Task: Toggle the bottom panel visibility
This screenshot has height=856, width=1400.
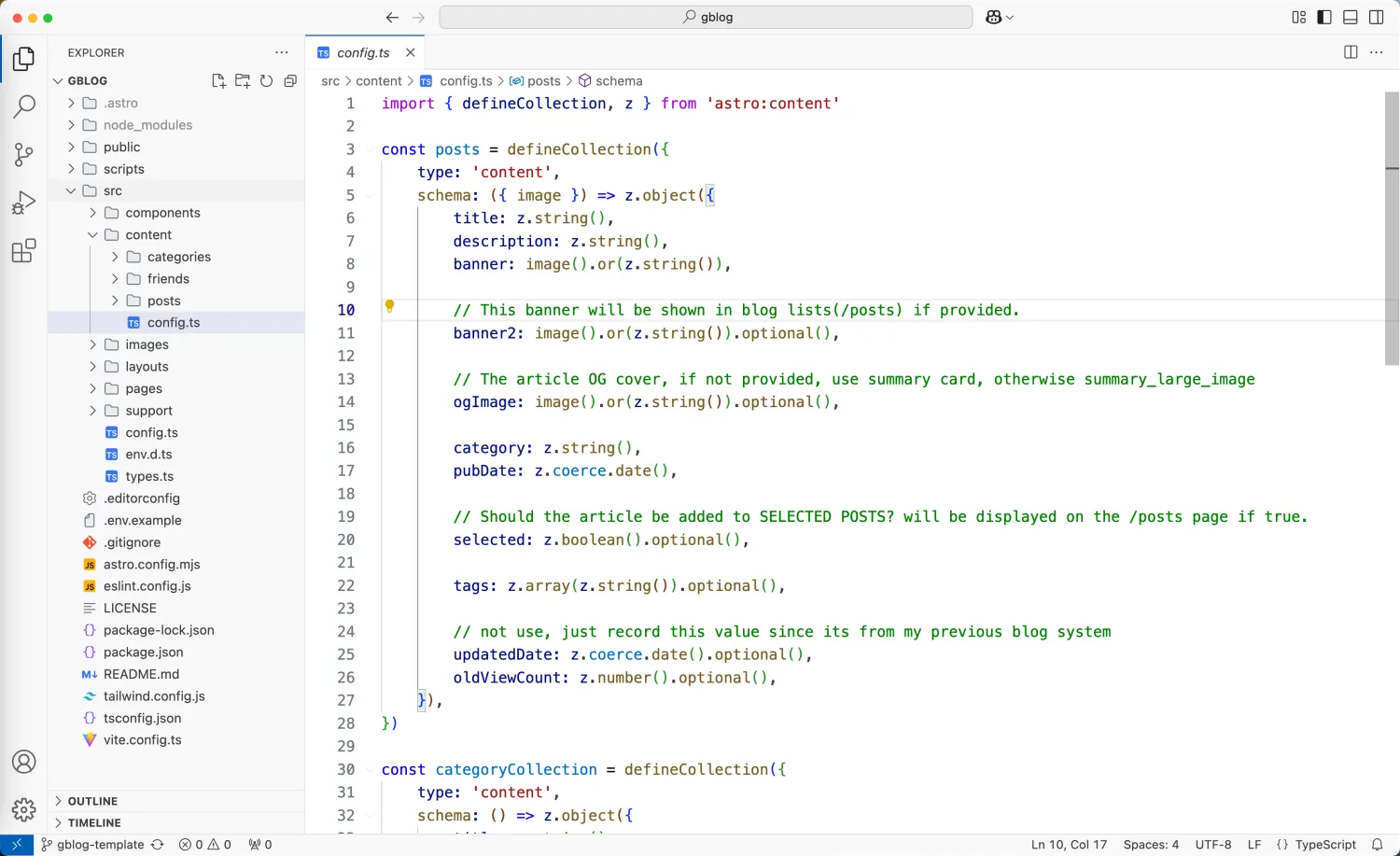Action: (x=1351, y=18)
